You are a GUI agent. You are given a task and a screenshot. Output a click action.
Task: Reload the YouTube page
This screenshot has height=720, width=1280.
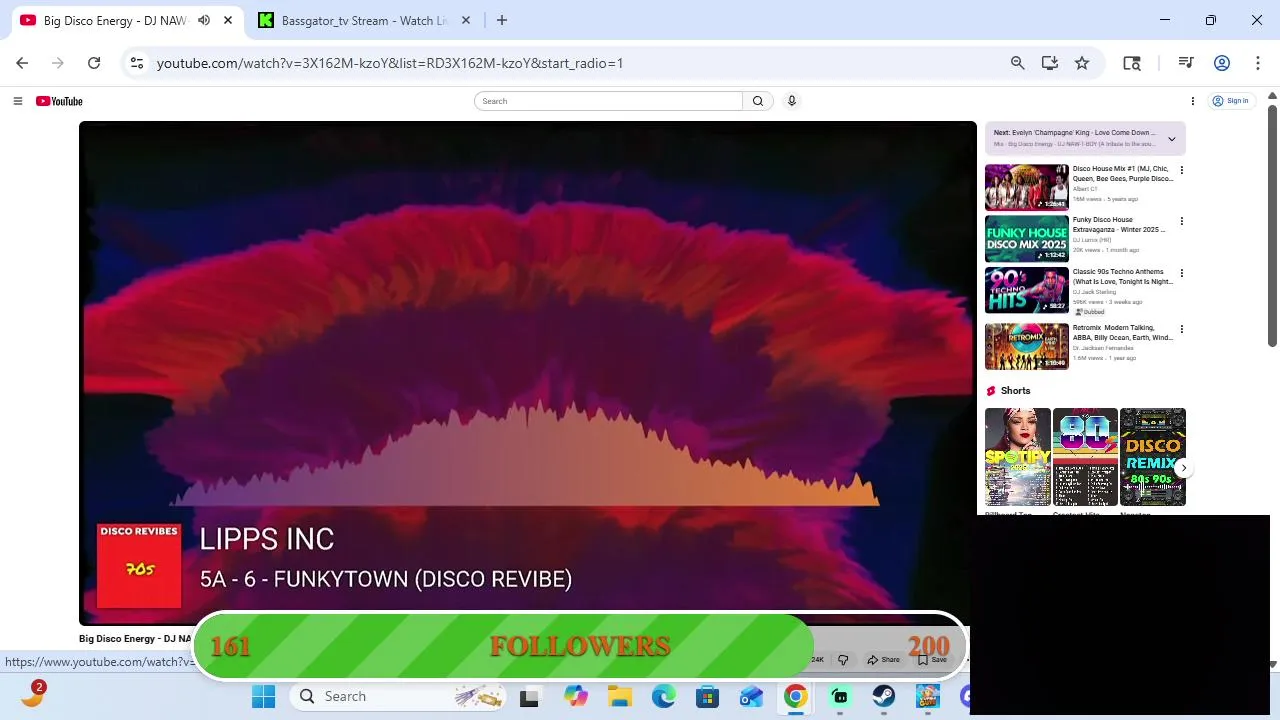[x=94, y=63]
